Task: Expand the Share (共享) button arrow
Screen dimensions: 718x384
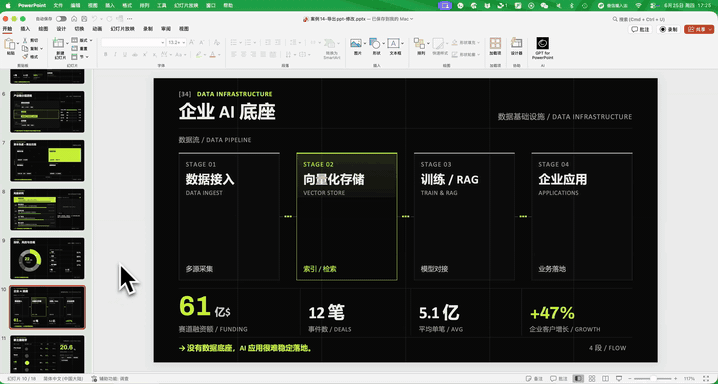Action: 710,29
